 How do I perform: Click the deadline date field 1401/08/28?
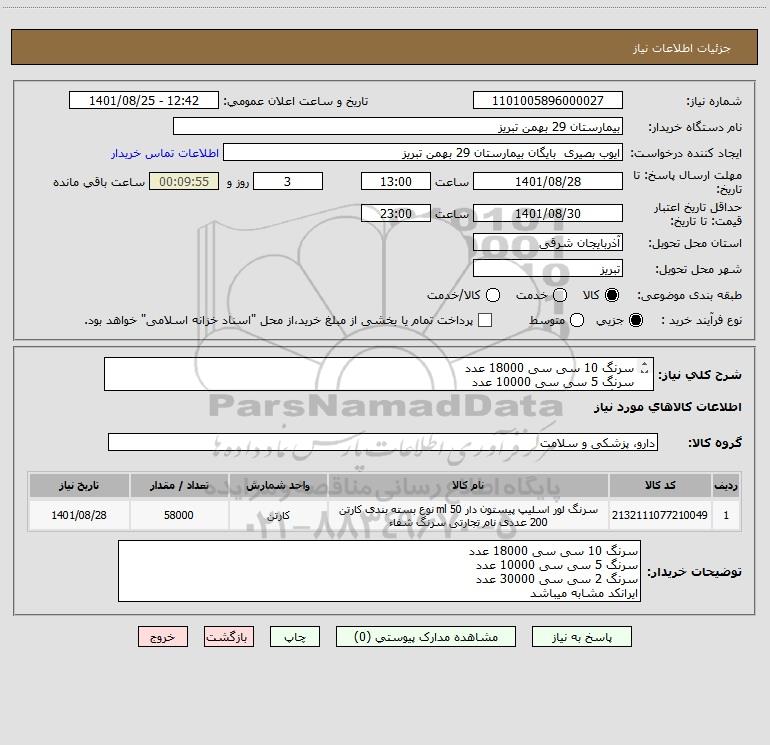pyautogui.click(x=548, y=181)
